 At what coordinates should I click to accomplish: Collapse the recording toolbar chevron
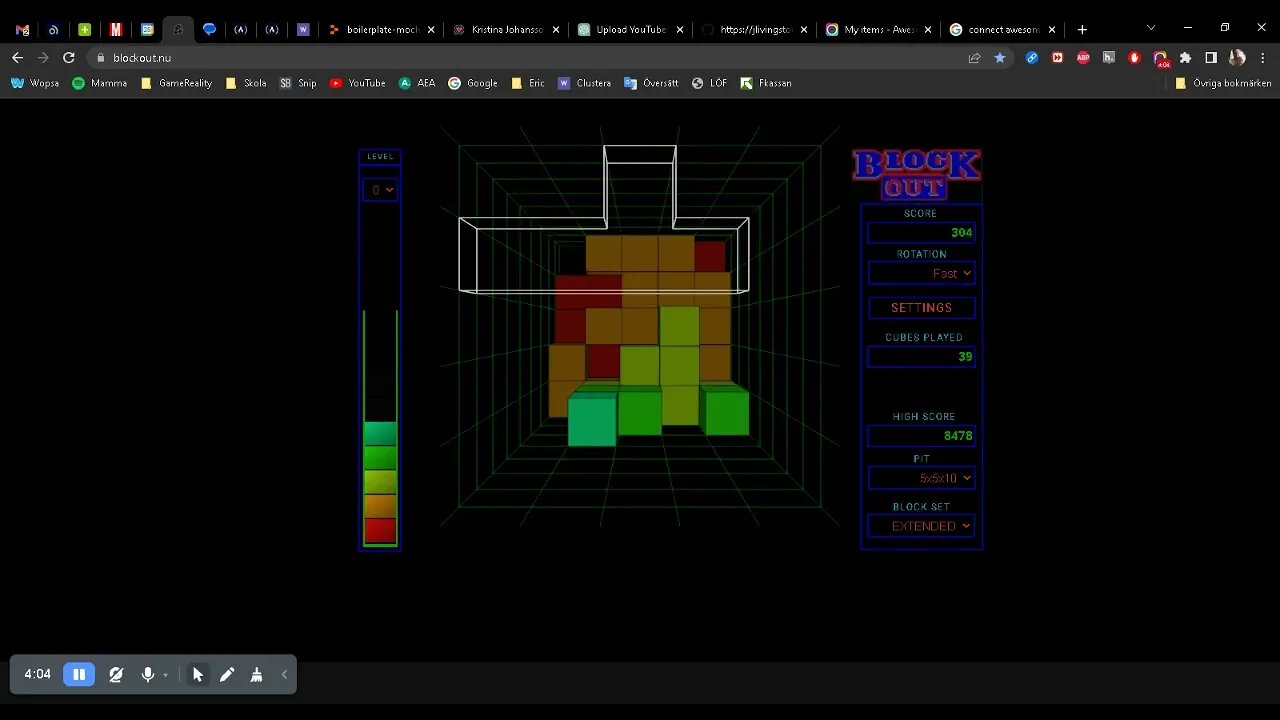coord(284,675)
